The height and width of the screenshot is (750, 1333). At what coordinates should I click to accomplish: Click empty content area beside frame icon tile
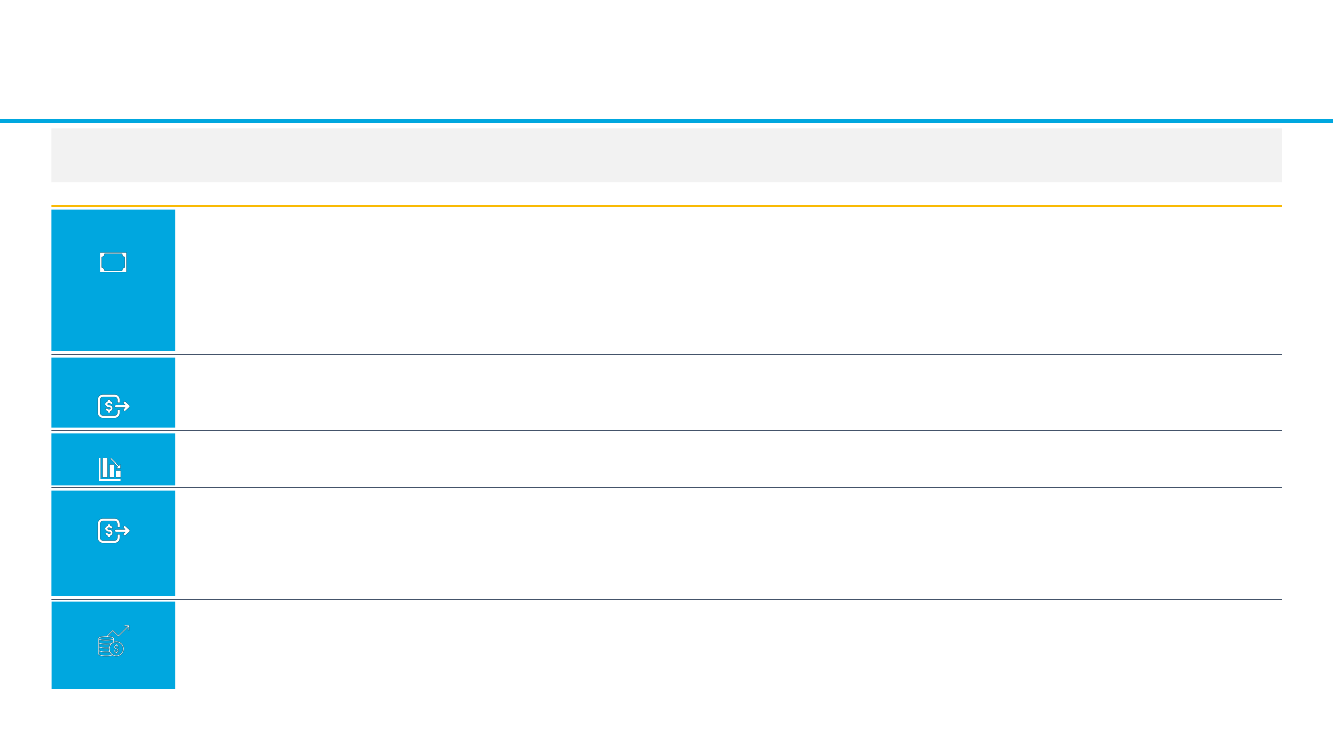tap(728, 280)
